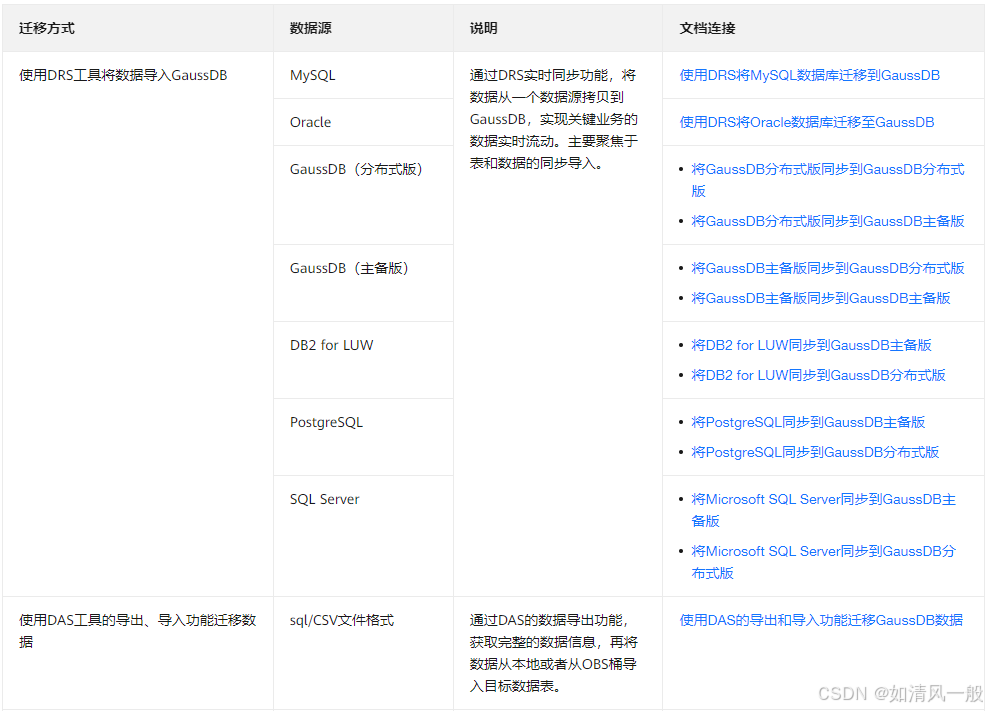Screen dimensions: 987x711
Task: Select the Oracle data source cell
Action: (x=363, y=122)
